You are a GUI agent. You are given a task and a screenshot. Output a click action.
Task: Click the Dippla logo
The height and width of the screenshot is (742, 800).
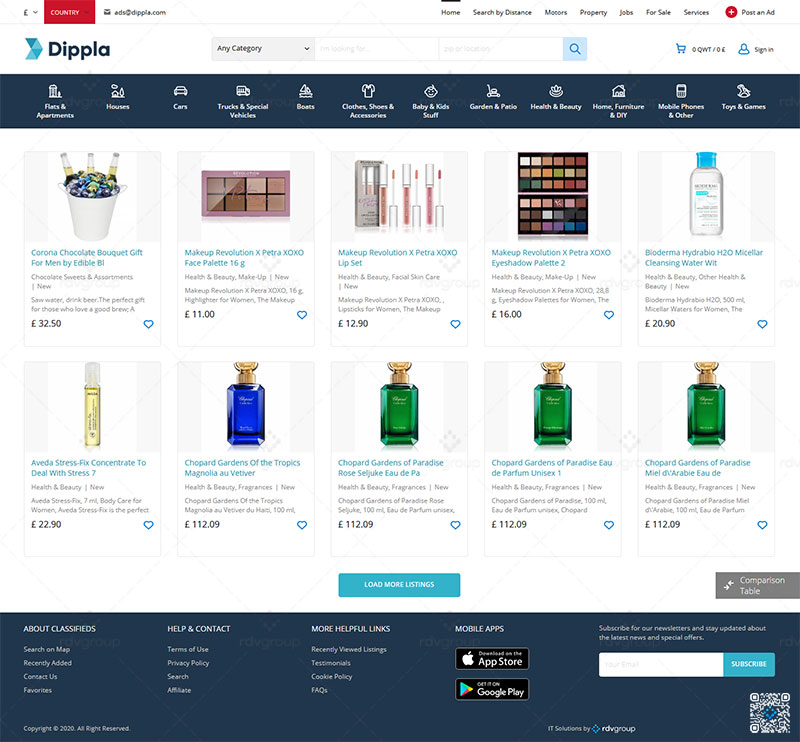(x=67, y=49)
